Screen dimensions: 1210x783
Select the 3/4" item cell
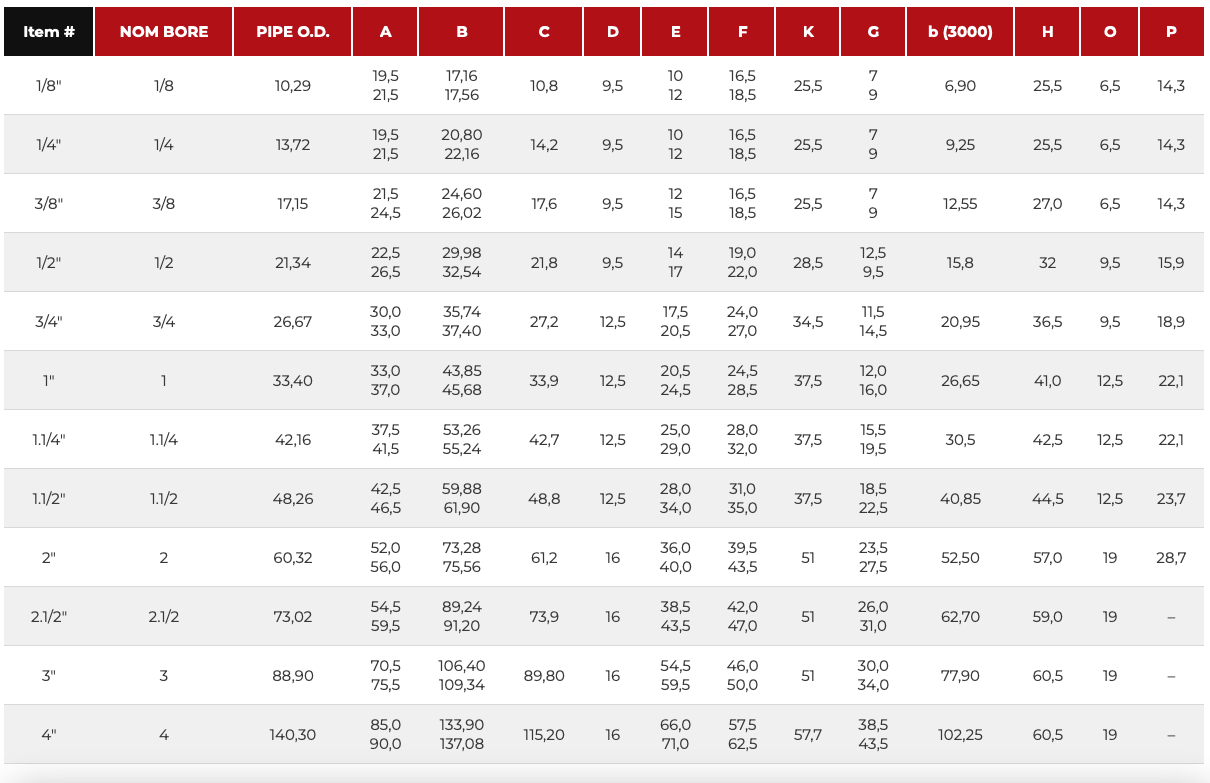click(49, 322)
